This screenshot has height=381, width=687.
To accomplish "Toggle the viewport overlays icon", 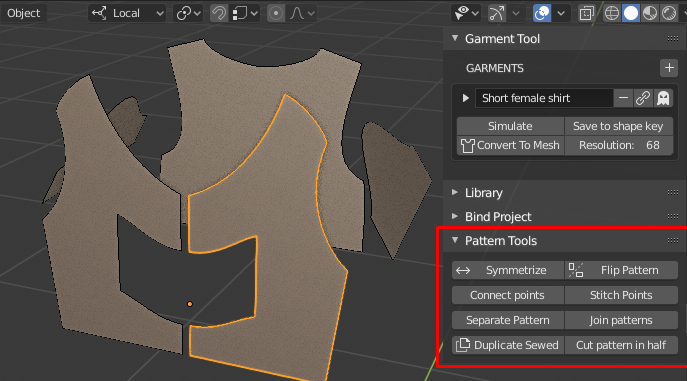I will pos(542,13).
